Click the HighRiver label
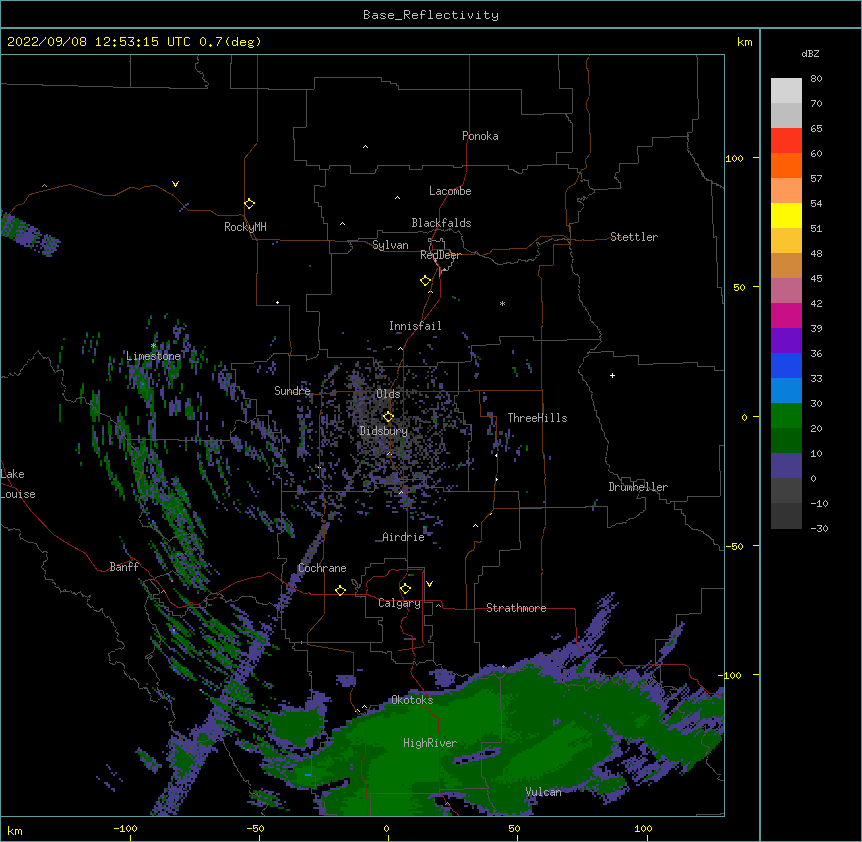 (x=430, y=743)
